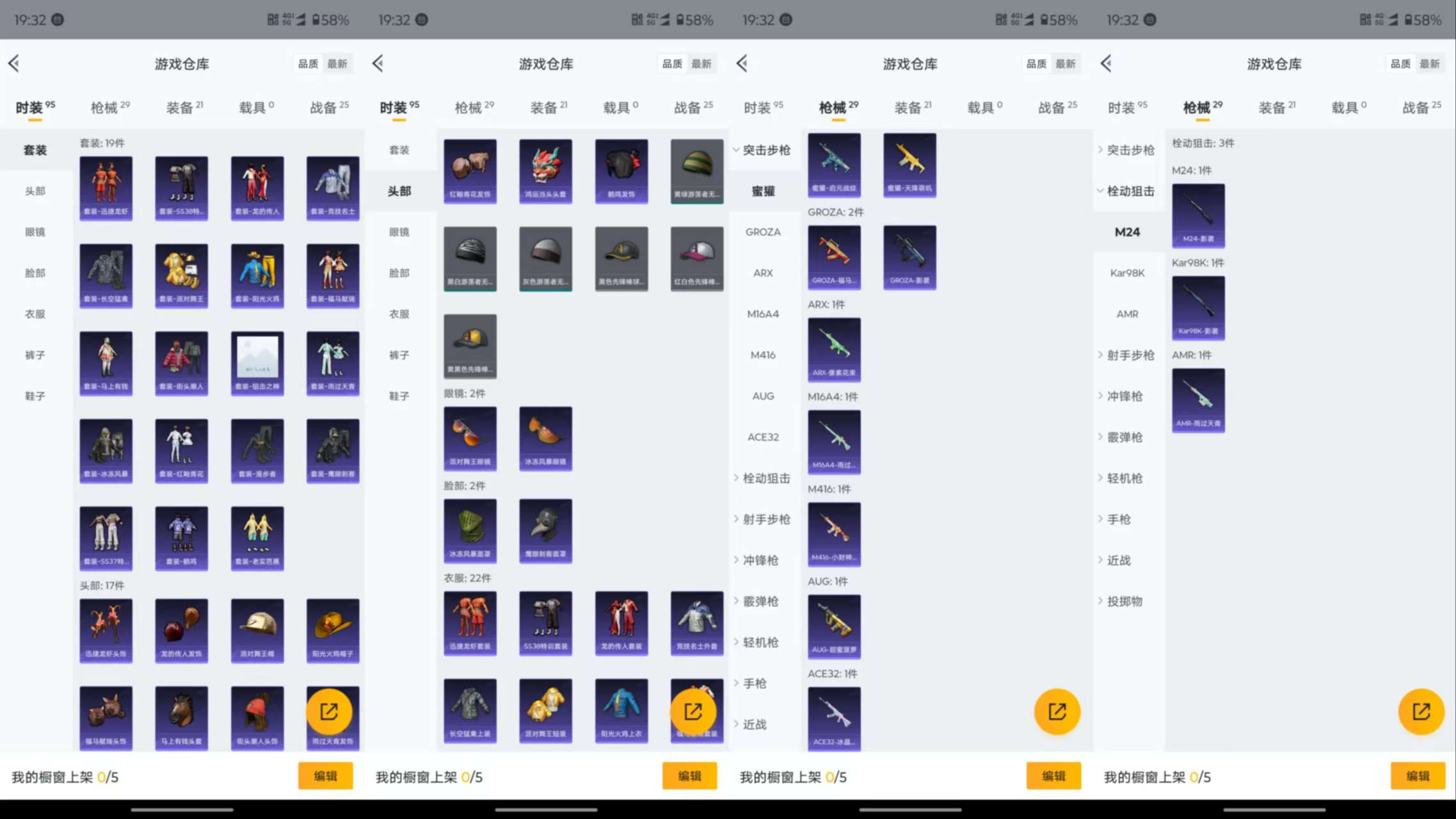Collapse the 栓动狙击 category
The height and width of the screenshot is (819, 1456).
point(1128,191)
